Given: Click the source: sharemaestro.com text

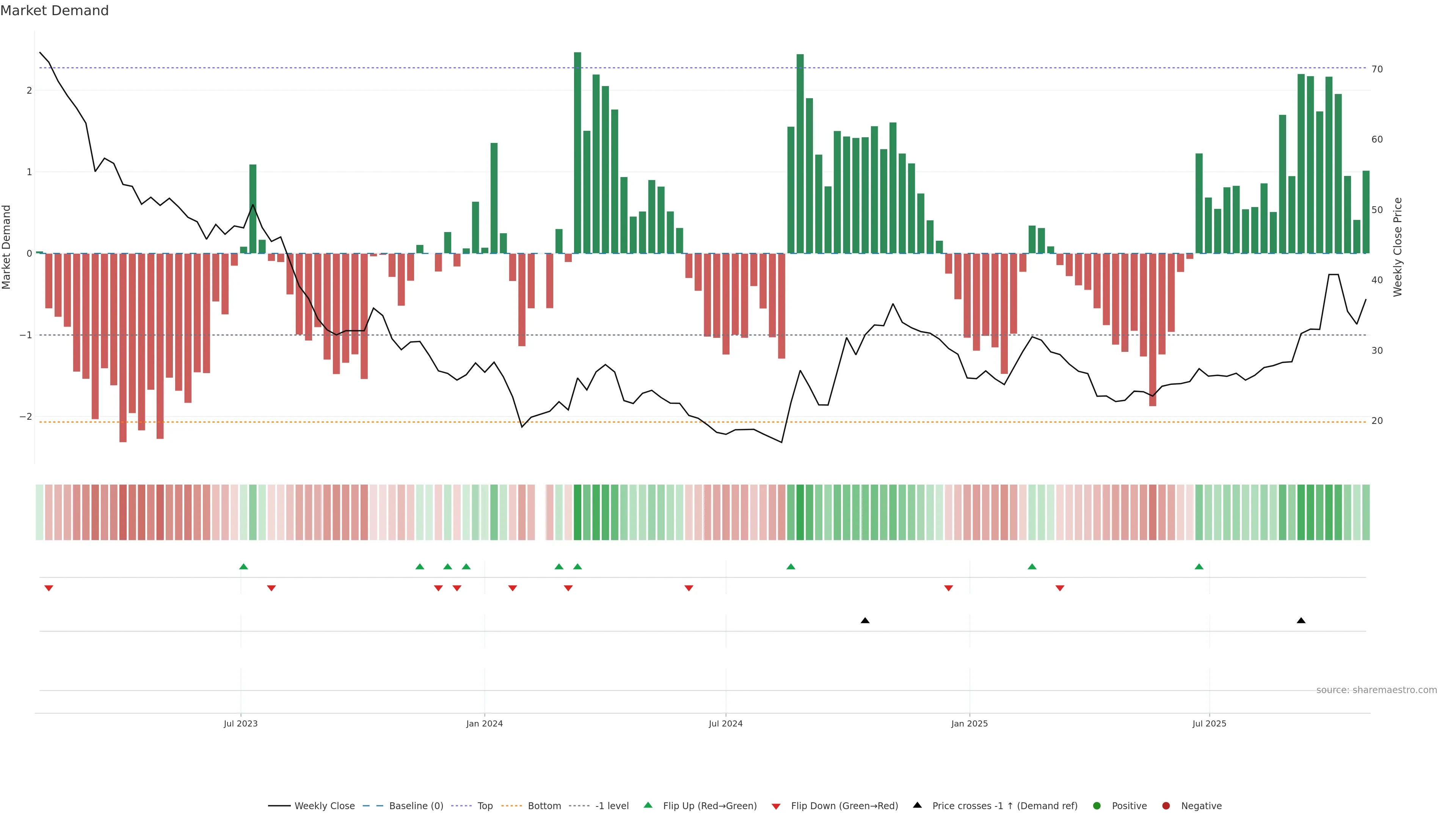Looking at the screenshot, I should [1376, 690].
